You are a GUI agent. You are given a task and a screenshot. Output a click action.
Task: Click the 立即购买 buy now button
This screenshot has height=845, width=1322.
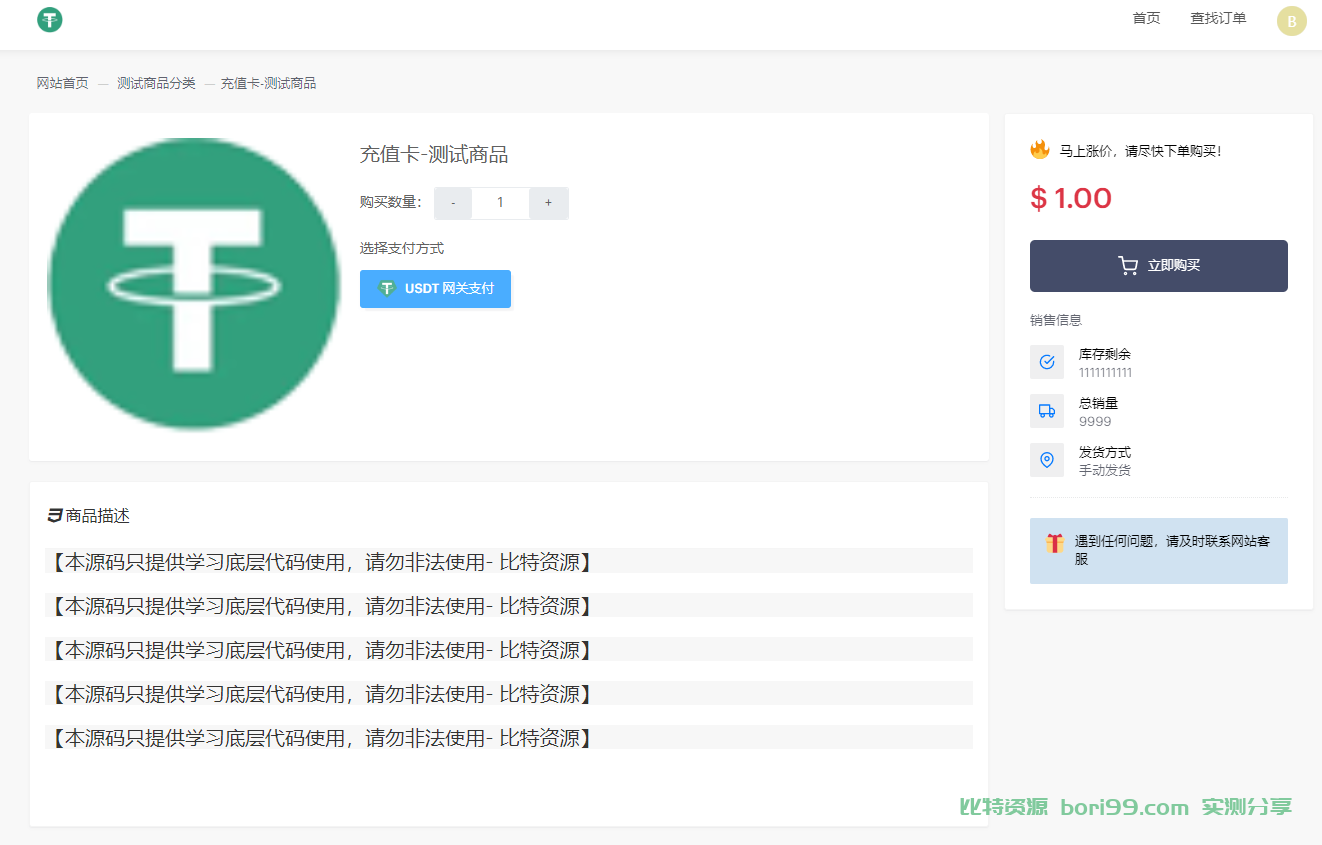coord(1159,266)
